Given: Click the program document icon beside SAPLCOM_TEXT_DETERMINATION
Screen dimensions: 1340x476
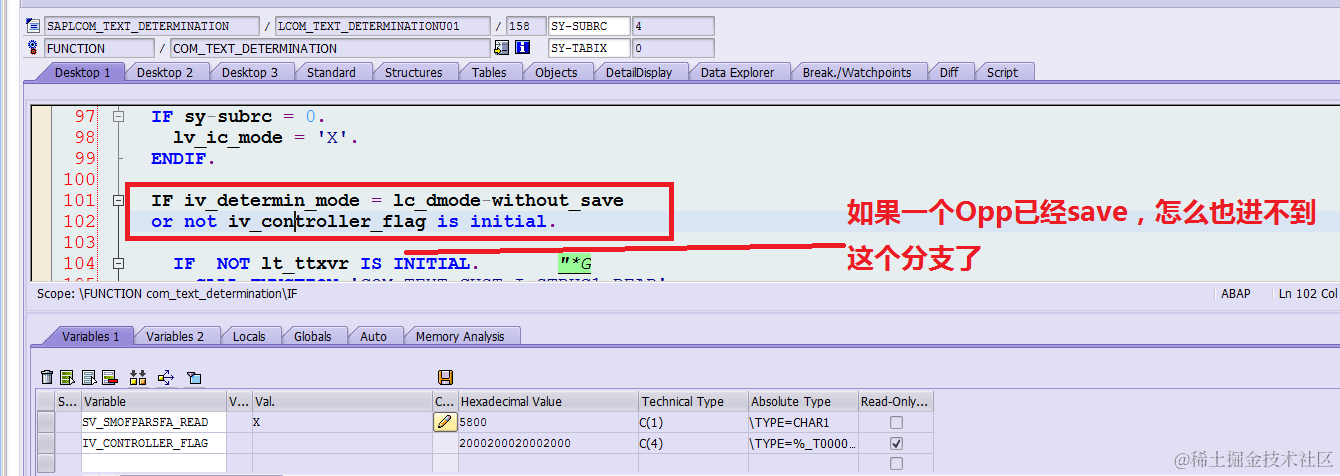Looking at the screenshot, I should 32,26.
